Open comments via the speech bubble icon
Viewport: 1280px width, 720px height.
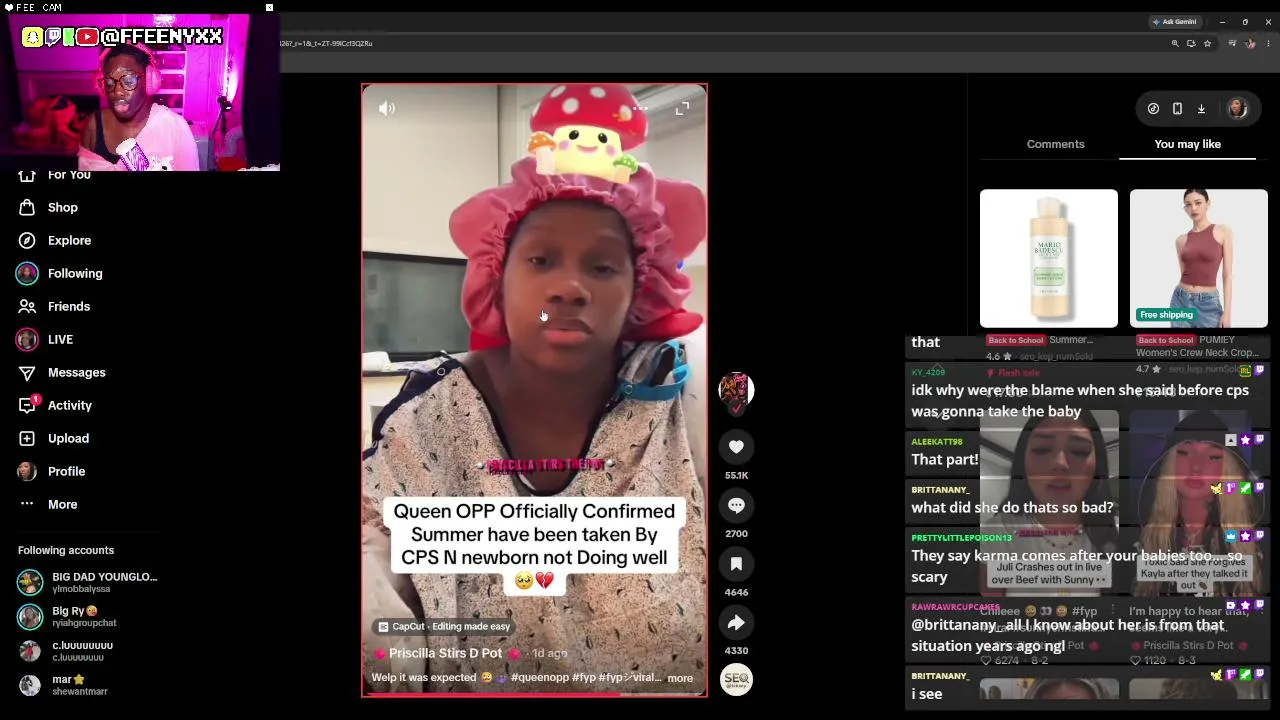[736, 506]
